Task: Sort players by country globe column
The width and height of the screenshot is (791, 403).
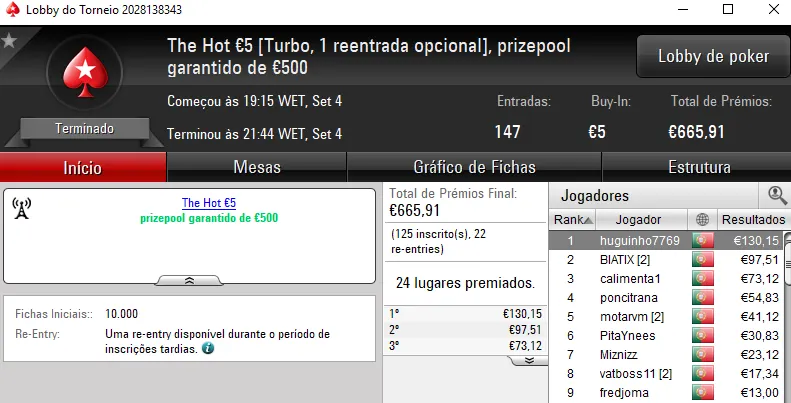Action: coord(701,219)
